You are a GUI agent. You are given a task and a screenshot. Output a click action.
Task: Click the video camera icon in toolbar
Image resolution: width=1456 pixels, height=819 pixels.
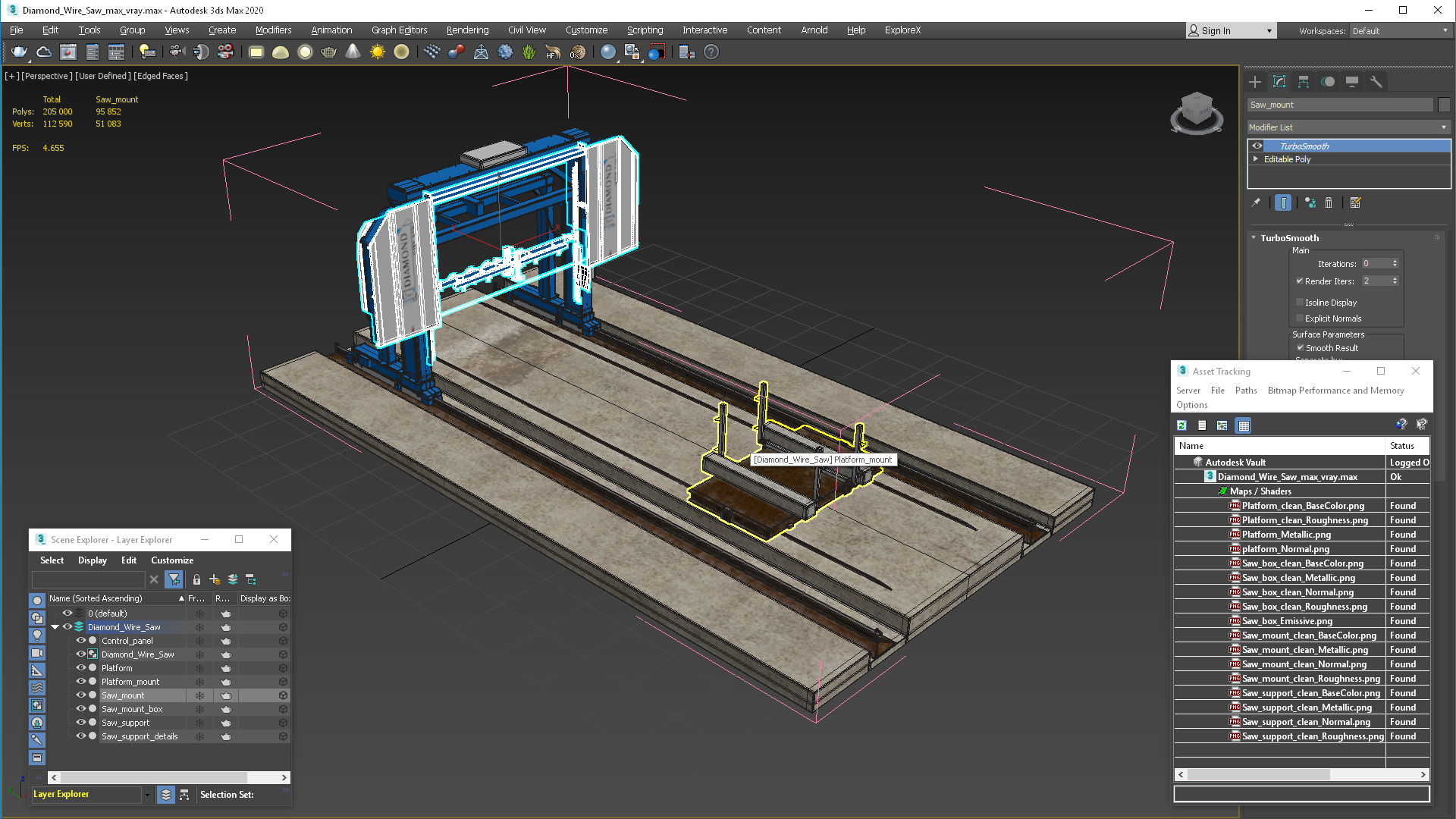(x=177, y=52)
